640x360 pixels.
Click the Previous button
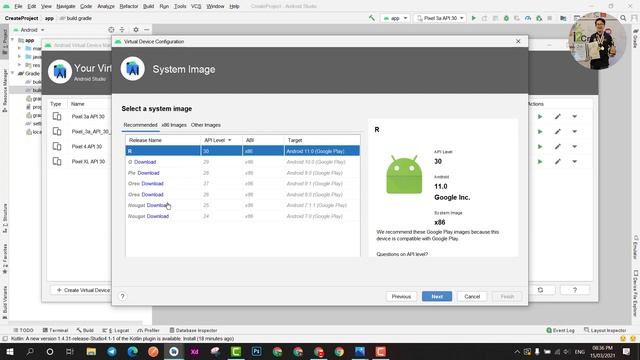(401, 296)
